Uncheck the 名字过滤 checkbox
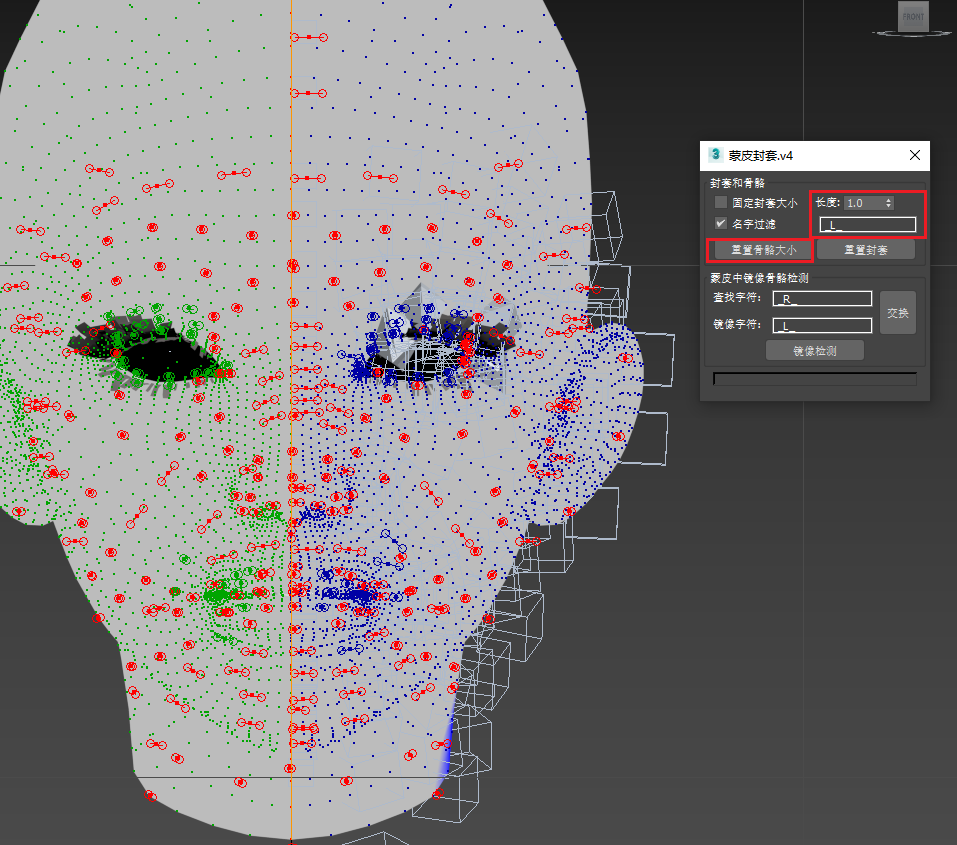 (x=721, y=223)
